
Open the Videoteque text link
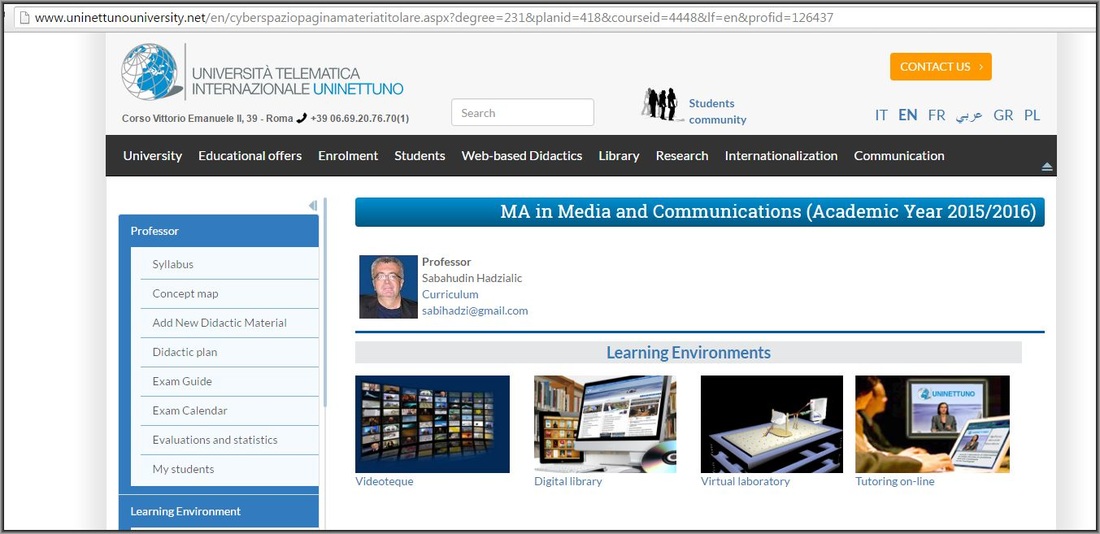point(384,481)
